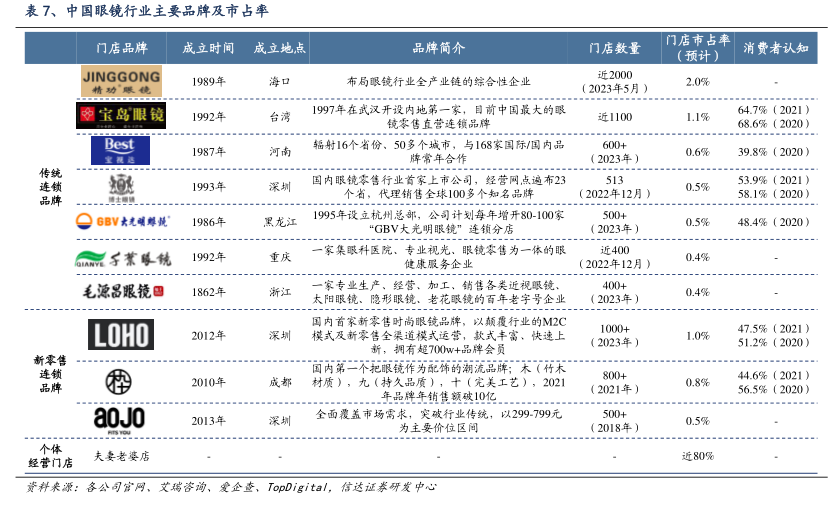
Task: Click the 宝岛眼镜 red logo
Action: point(121,116)
